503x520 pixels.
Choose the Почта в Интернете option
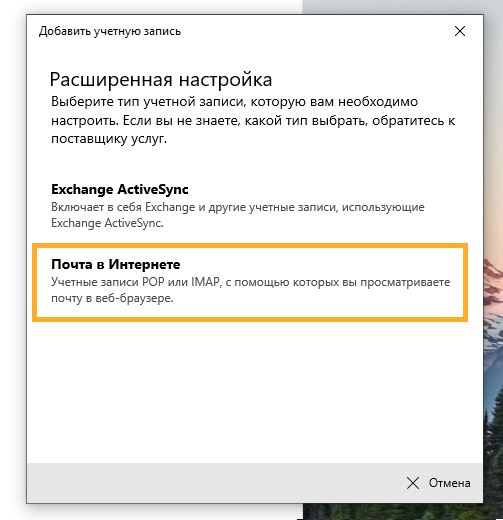[250, 283]
